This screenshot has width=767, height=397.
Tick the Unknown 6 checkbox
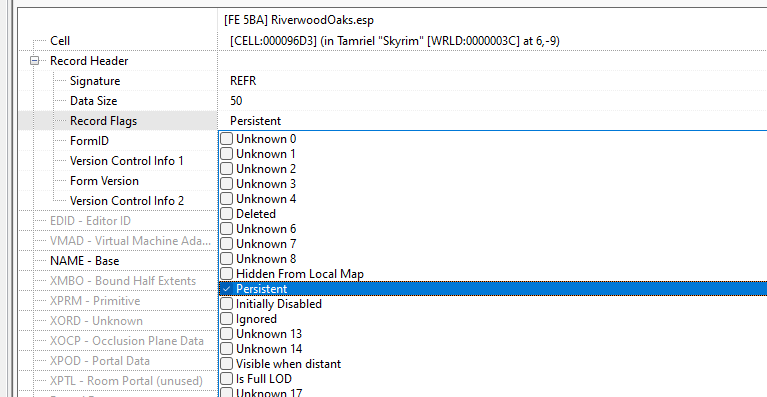pyautogui.click(x=226, y=229)
